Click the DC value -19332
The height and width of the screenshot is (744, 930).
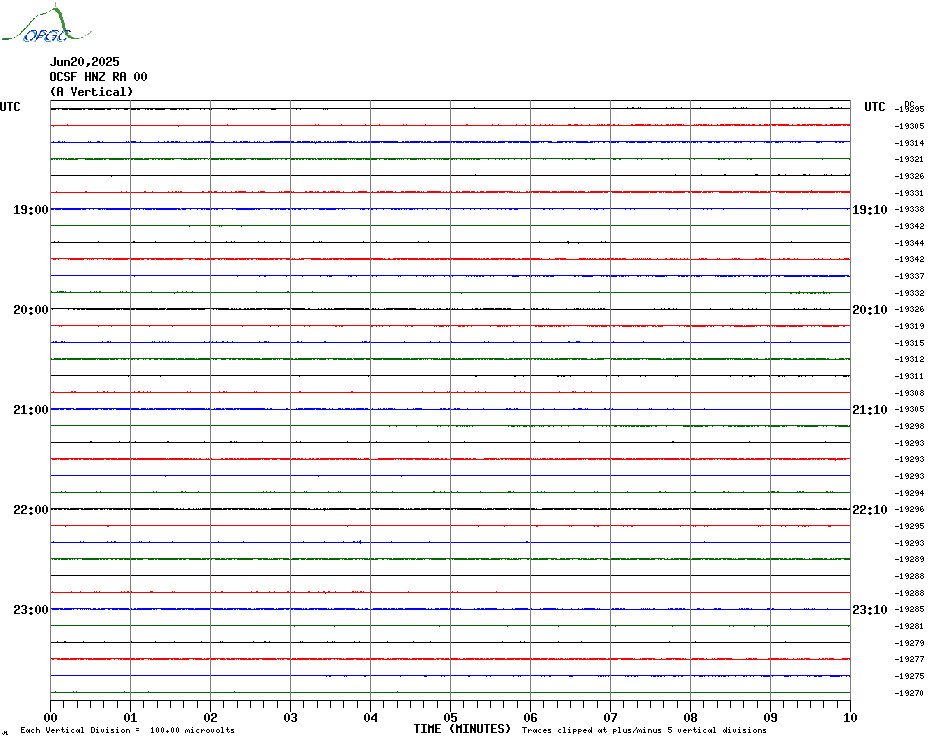click(x=909, y=293)
